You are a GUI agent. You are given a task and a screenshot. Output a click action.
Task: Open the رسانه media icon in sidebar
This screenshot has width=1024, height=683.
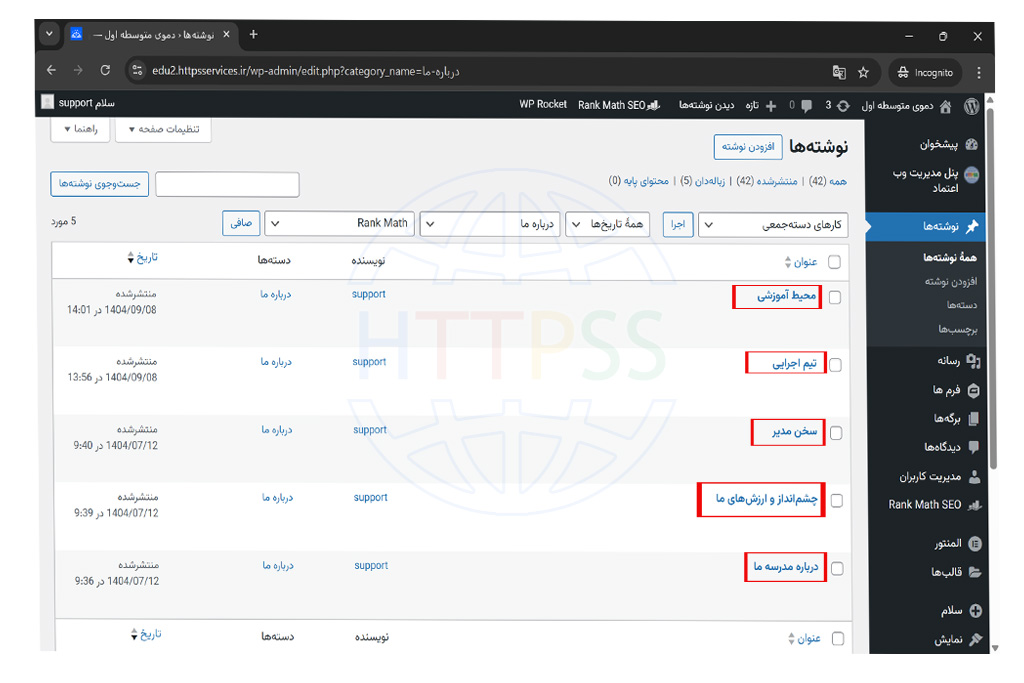tap(974, 361)
